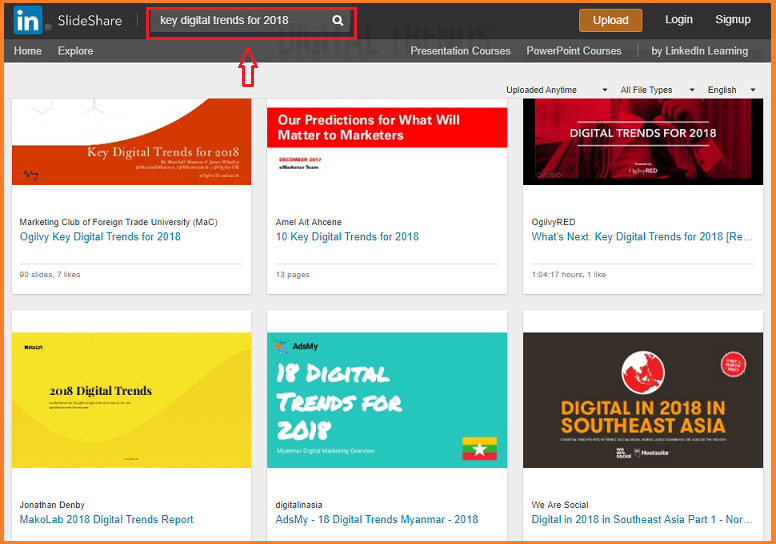Image resolution: width=776 pixels, height=544 pixels.
Task: Click the 13 pages text
Action: coord(292,274)
